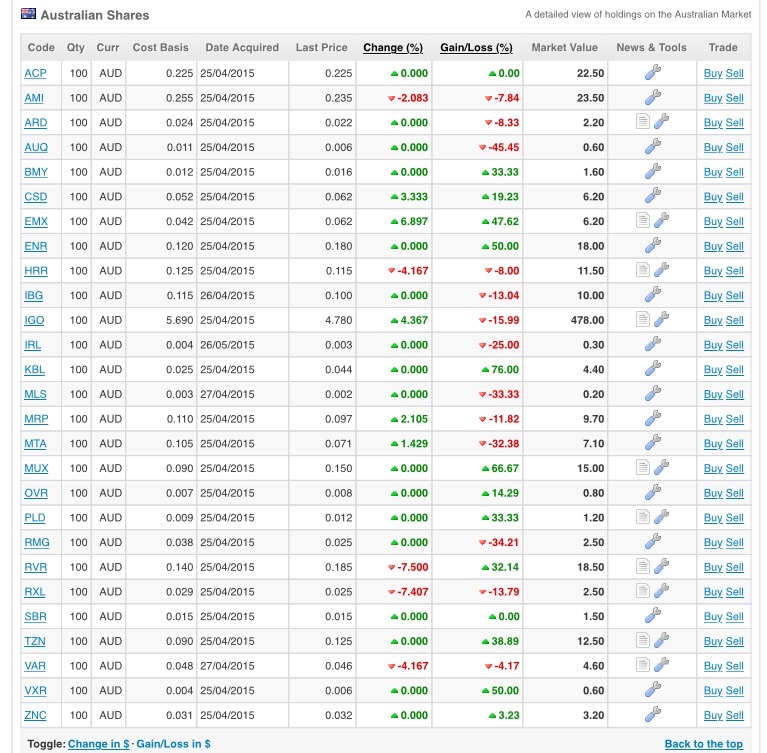
Task: Toggle to Gain/Loss in $ view
Action: click(x=173, y=744)
